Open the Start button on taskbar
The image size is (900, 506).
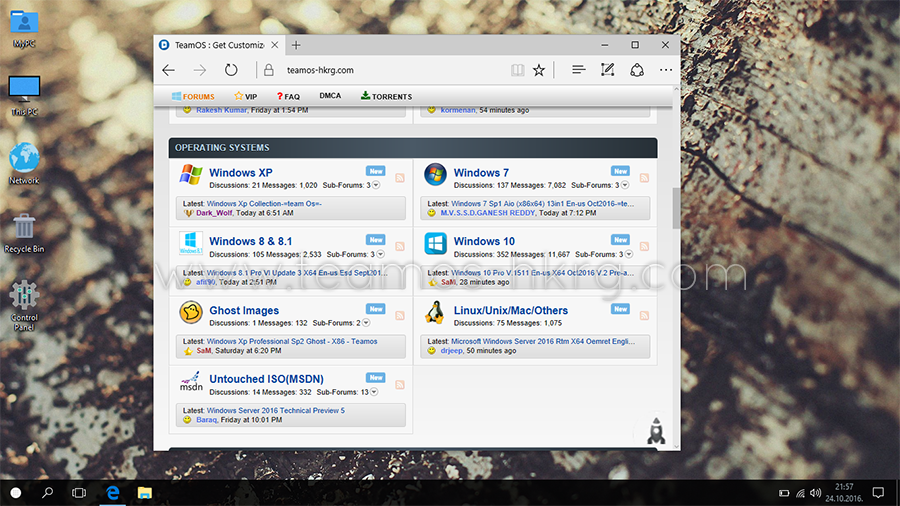click(16, 493)
